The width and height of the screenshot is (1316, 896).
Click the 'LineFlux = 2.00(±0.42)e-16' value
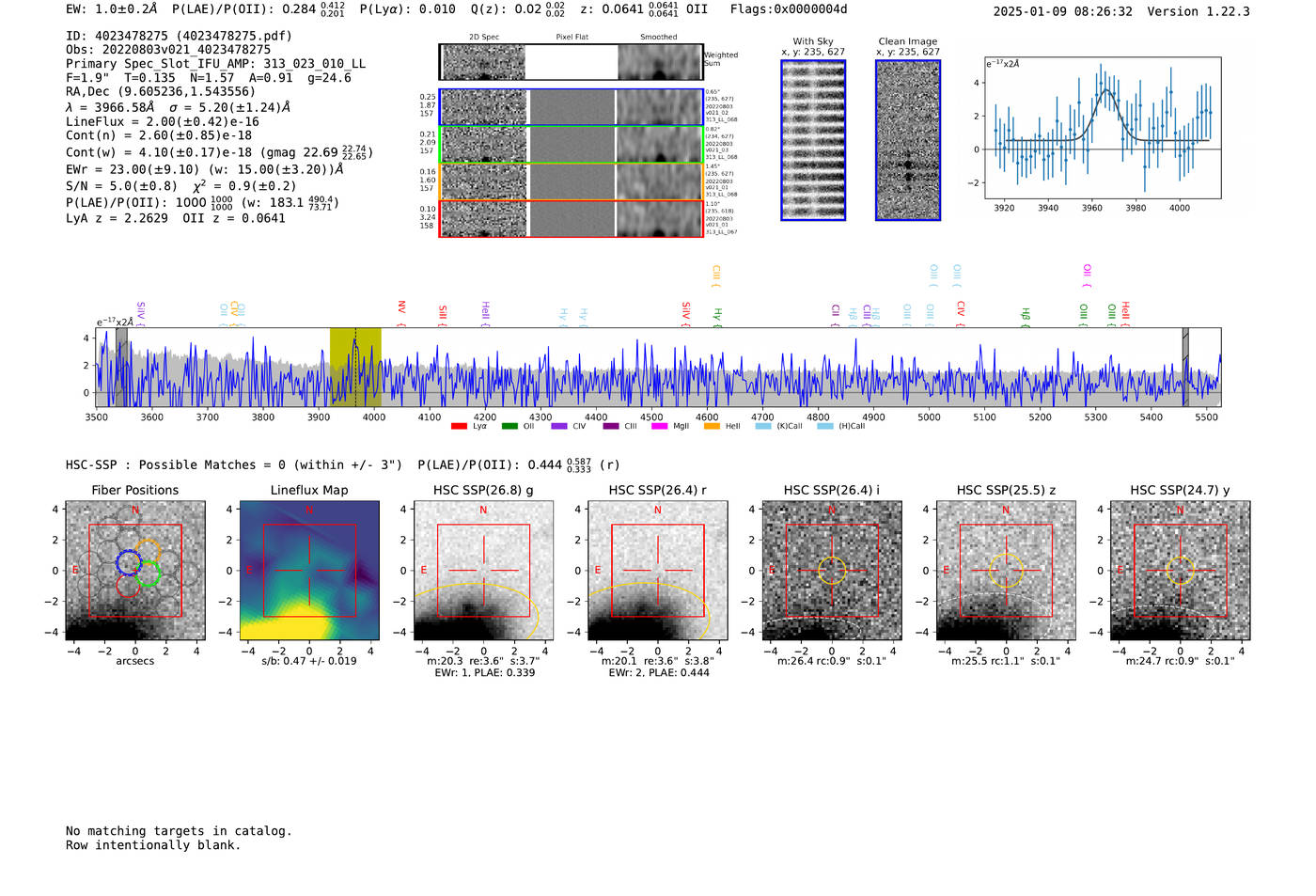tap(163, 121)
